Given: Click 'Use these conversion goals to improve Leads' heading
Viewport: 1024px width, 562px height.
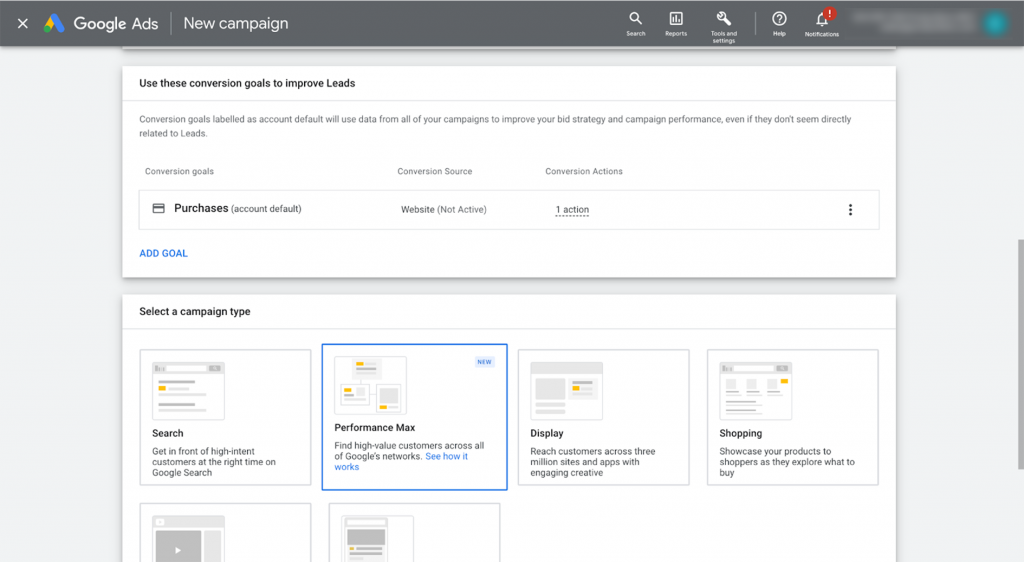Looking at the screenshot, I should 247,83.
